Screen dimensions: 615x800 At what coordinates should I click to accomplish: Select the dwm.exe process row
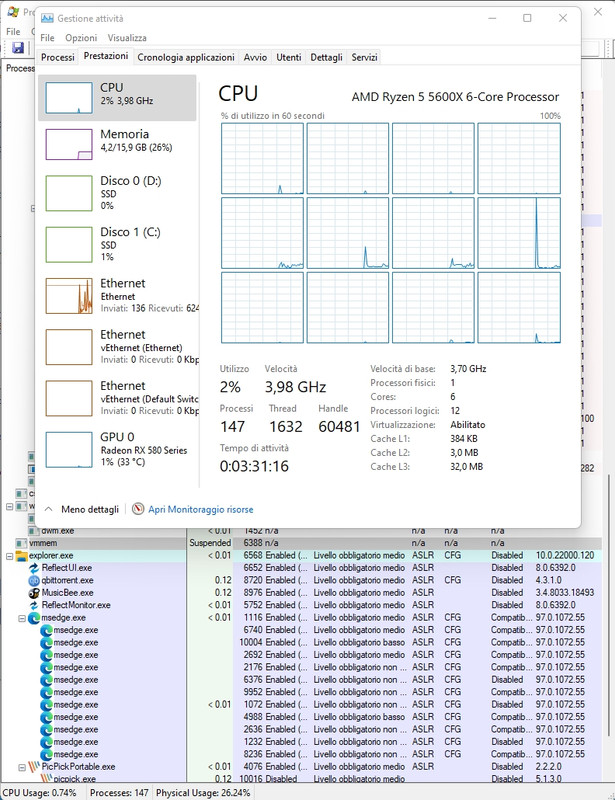pyautogui.click(x=304, y=531)
